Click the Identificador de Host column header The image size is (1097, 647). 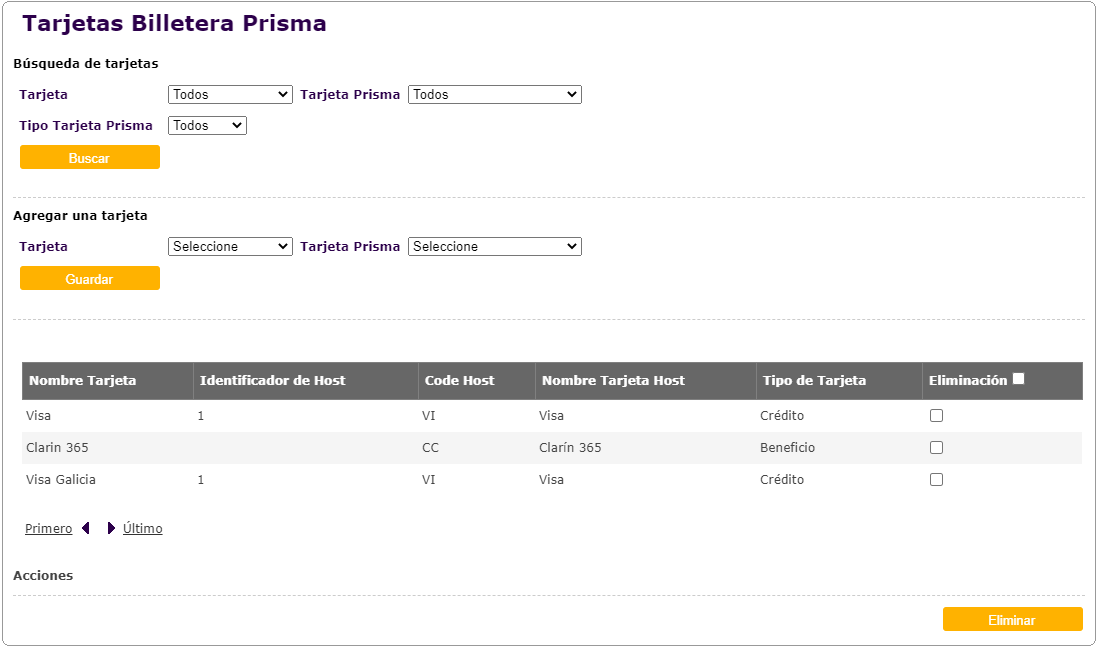coord(272,381)
